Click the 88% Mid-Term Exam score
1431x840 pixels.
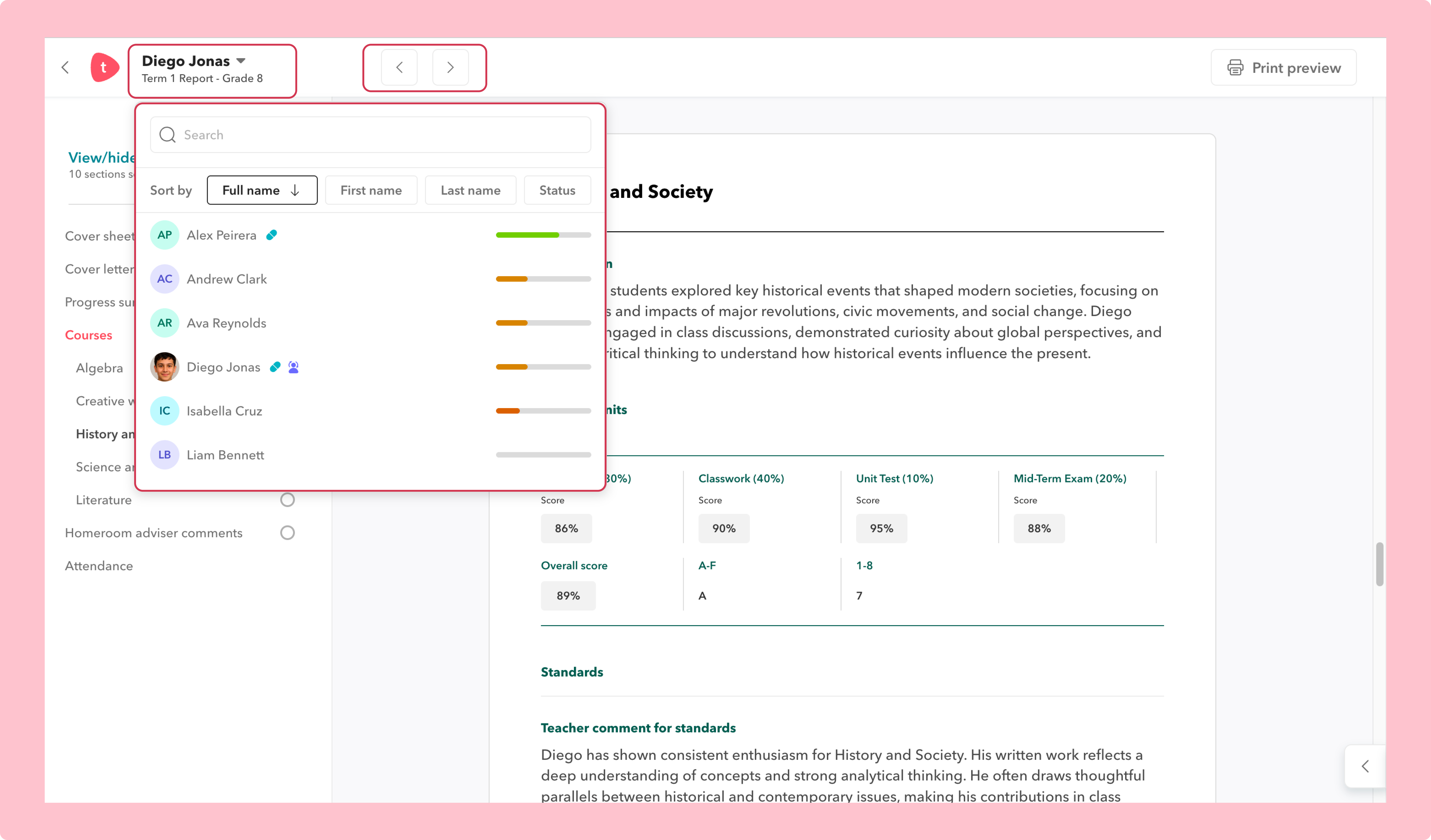(x=1039, y=528)
